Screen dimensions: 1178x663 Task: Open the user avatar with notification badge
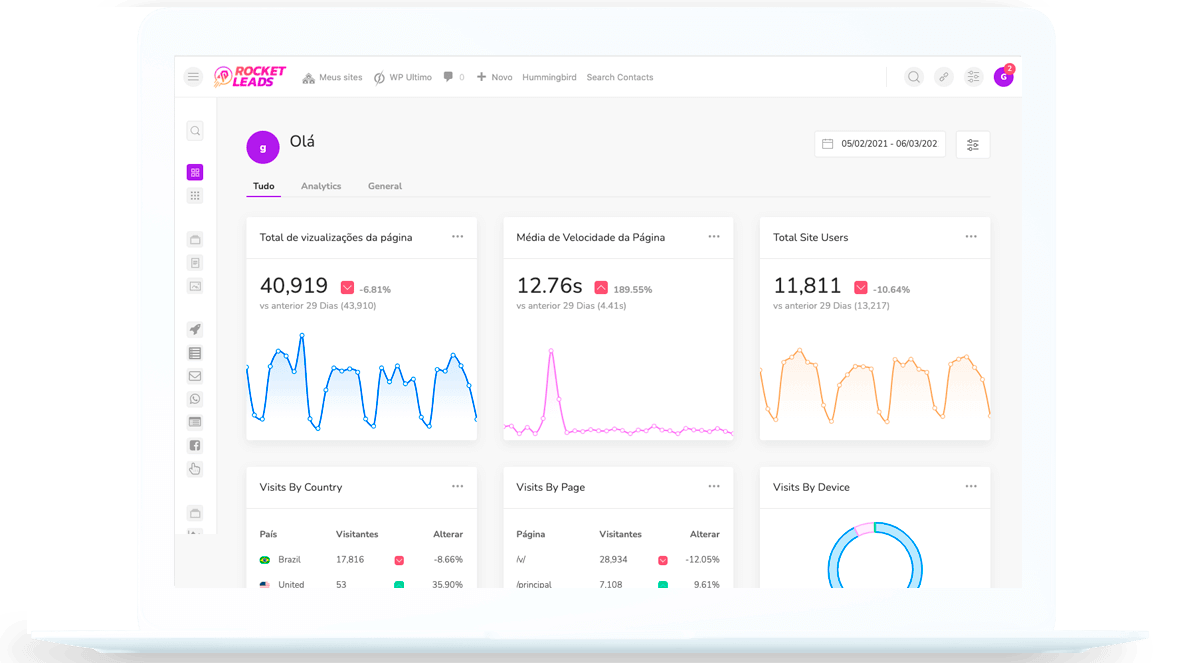[1003, 77]
